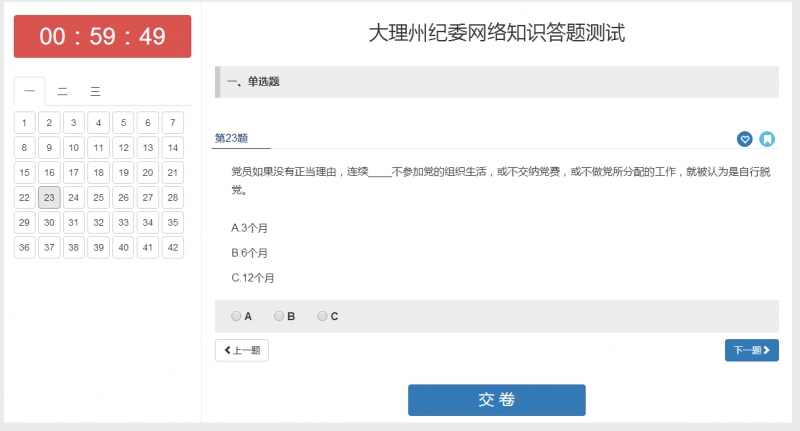The image size is (800, 431).
Task: Select question 23 in grid
Action: pos(49,198)
